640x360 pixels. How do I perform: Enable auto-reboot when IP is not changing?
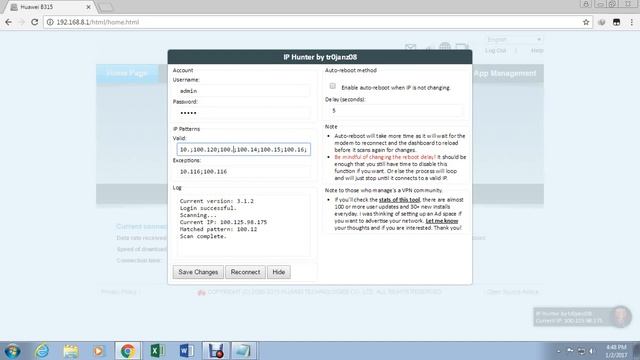pyautogui.click(x=333, y=86)
